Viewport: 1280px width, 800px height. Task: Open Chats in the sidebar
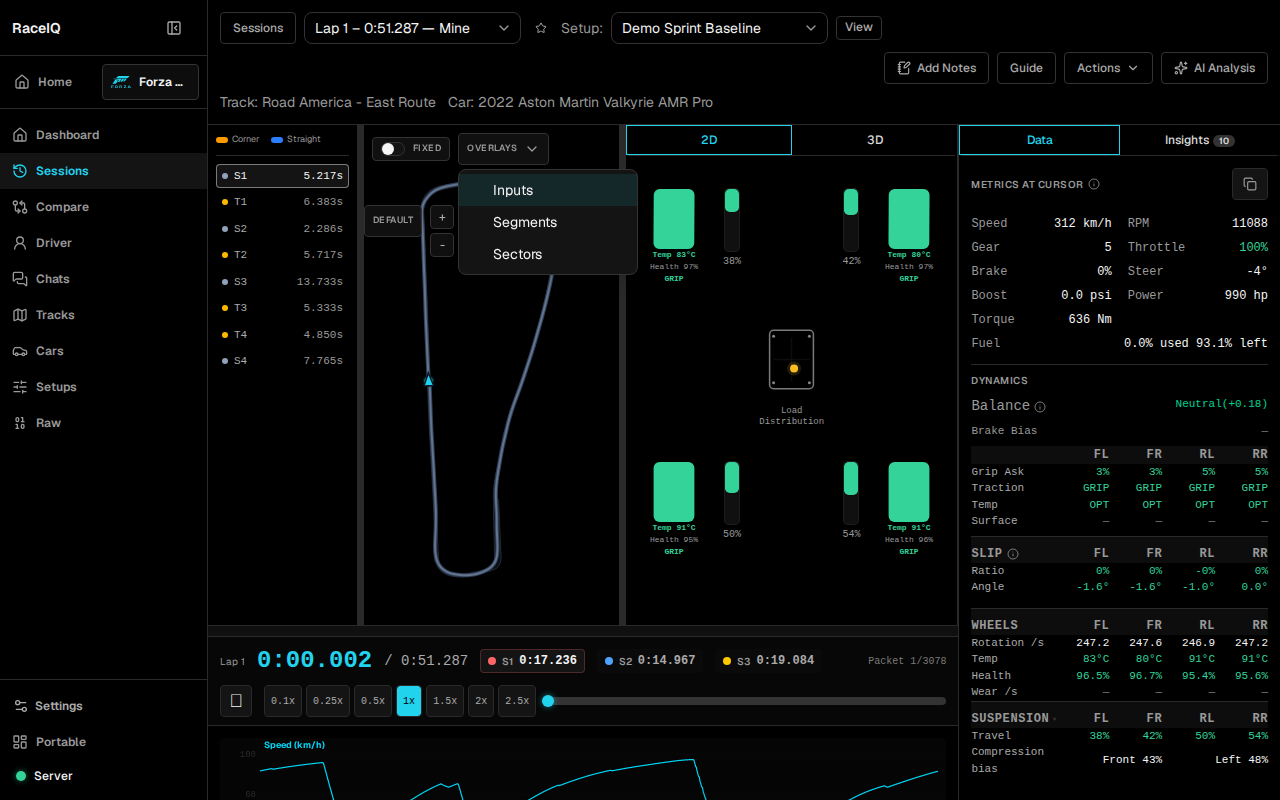click(x=104, y=279)
